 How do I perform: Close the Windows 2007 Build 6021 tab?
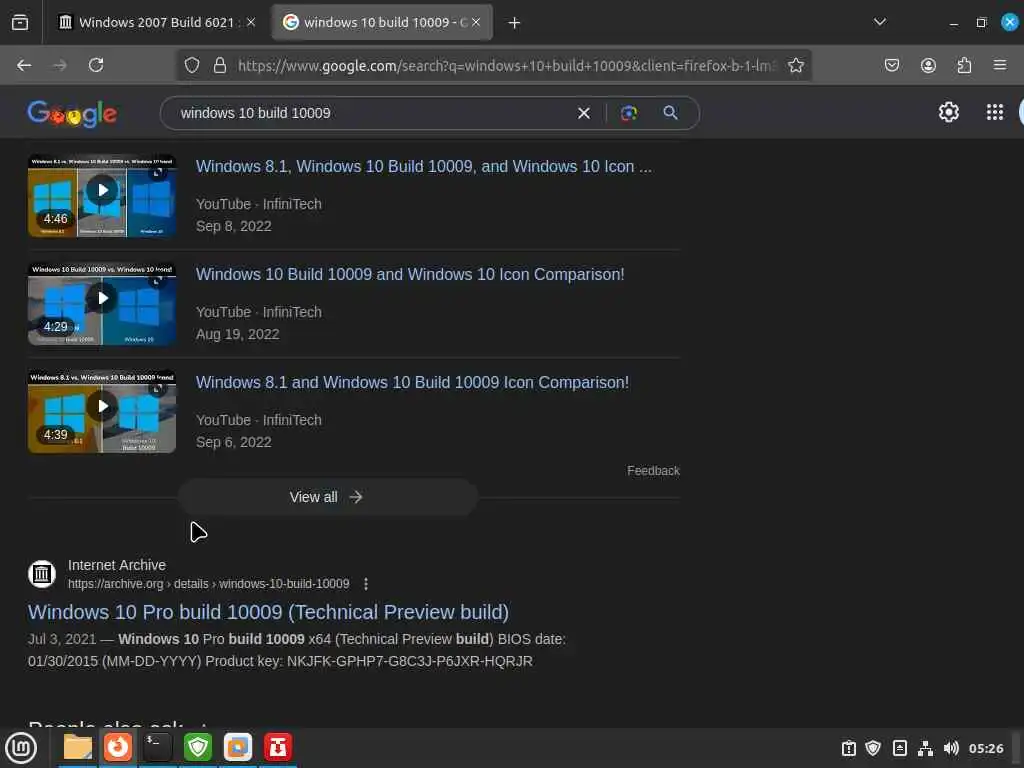(251, 22)
